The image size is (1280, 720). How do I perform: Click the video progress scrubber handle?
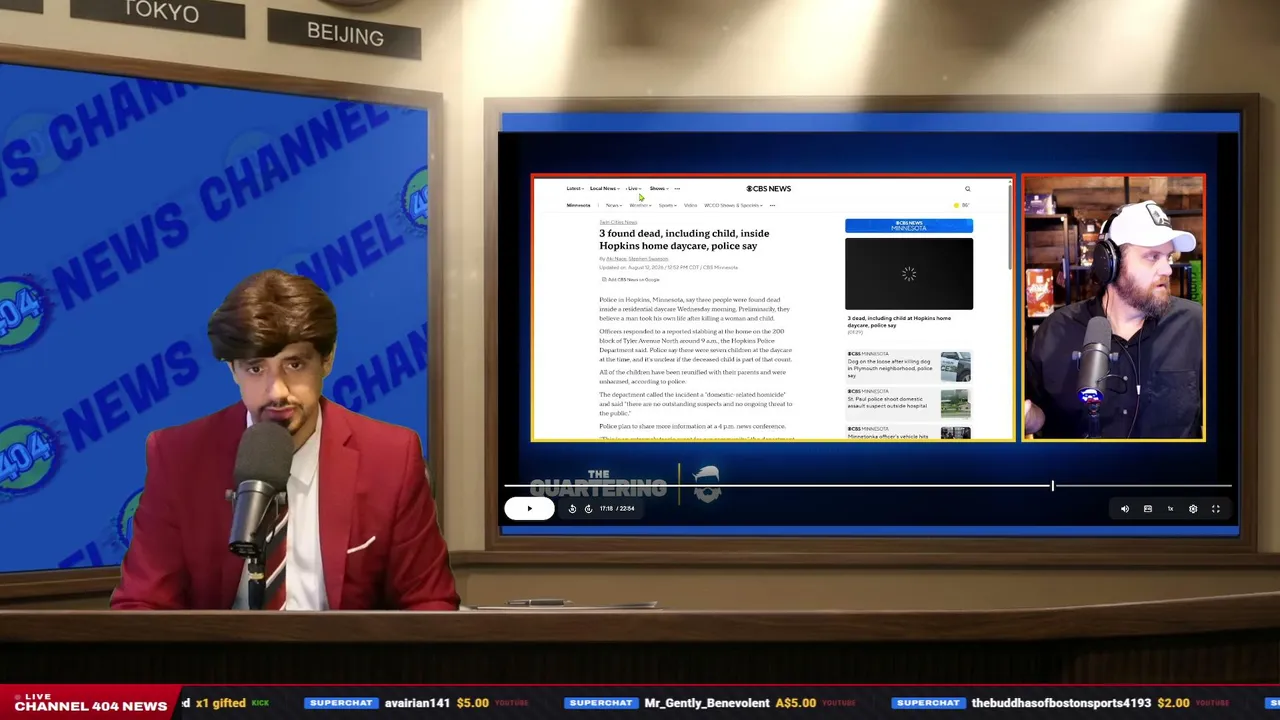pos(1052,486)
